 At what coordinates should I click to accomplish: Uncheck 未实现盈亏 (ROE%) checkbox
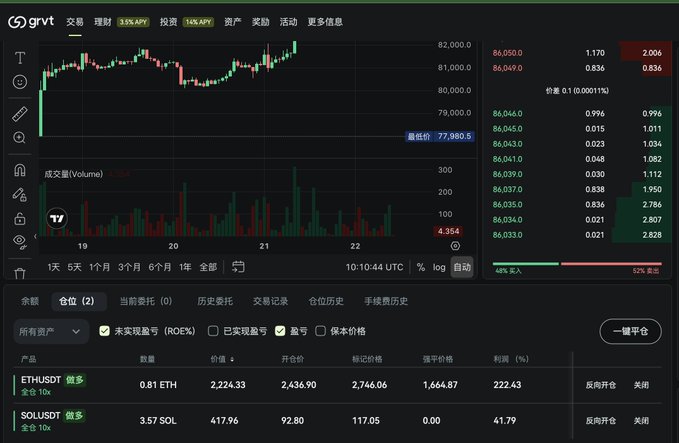click(x=104, y=331)
